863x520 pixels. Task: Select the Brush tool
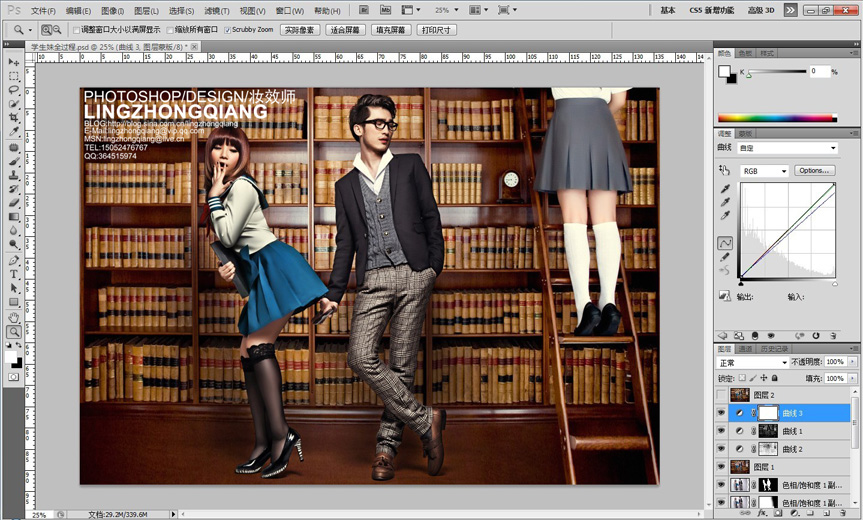(13, 161)
